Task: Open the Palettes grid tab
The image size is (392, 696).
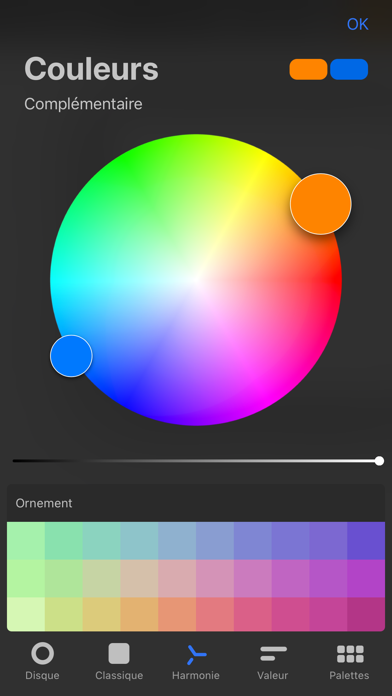Action: [349, 661]
